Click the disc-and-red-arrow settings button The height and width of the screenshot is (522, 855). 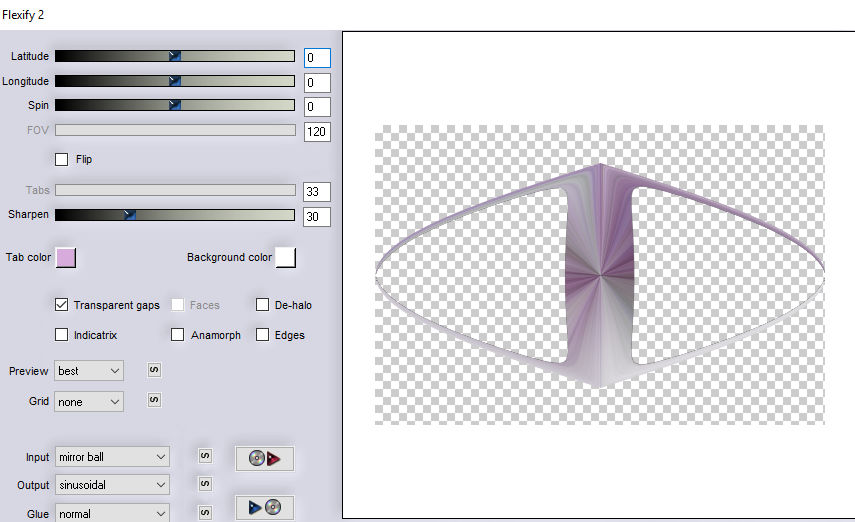point(264,458)
